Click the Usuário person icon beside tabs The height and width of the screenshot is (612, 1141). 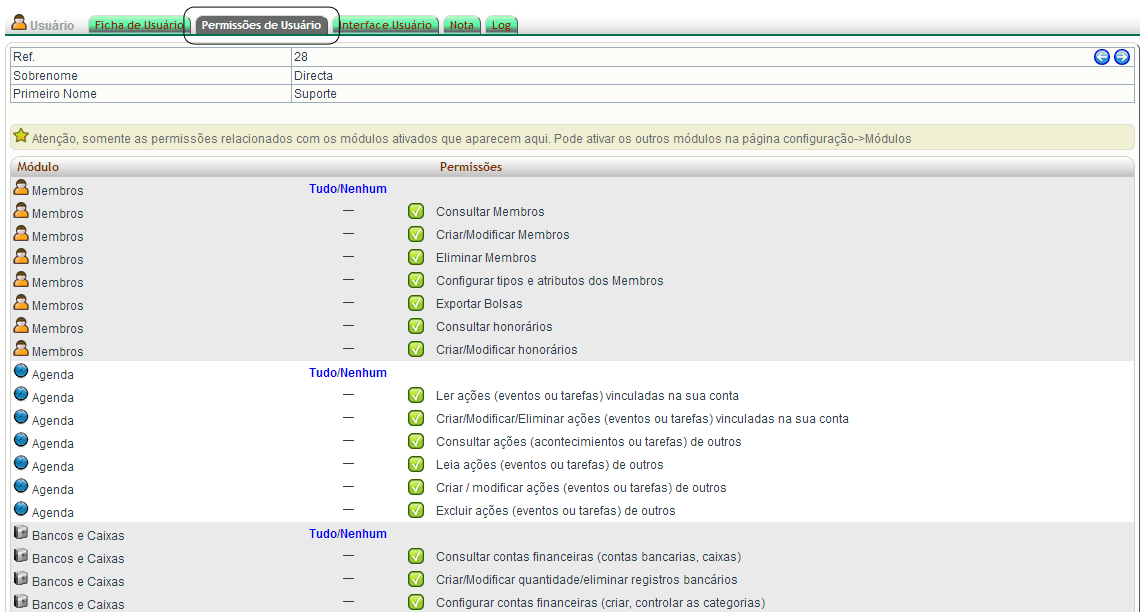pos(20,23)
